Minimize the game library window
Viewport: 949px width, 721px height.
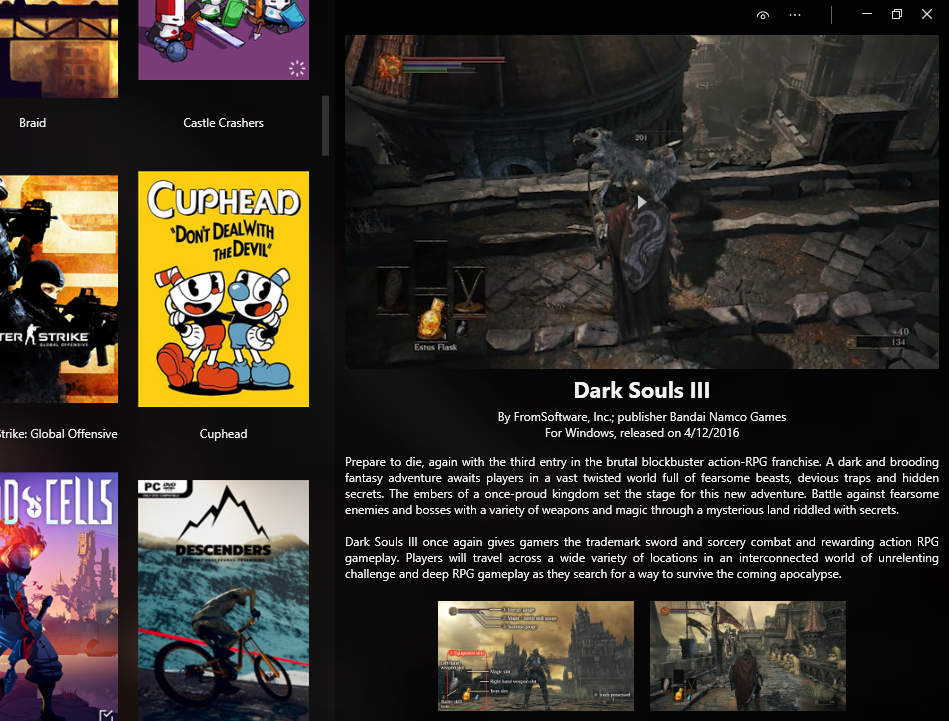(x=867, y=14)
